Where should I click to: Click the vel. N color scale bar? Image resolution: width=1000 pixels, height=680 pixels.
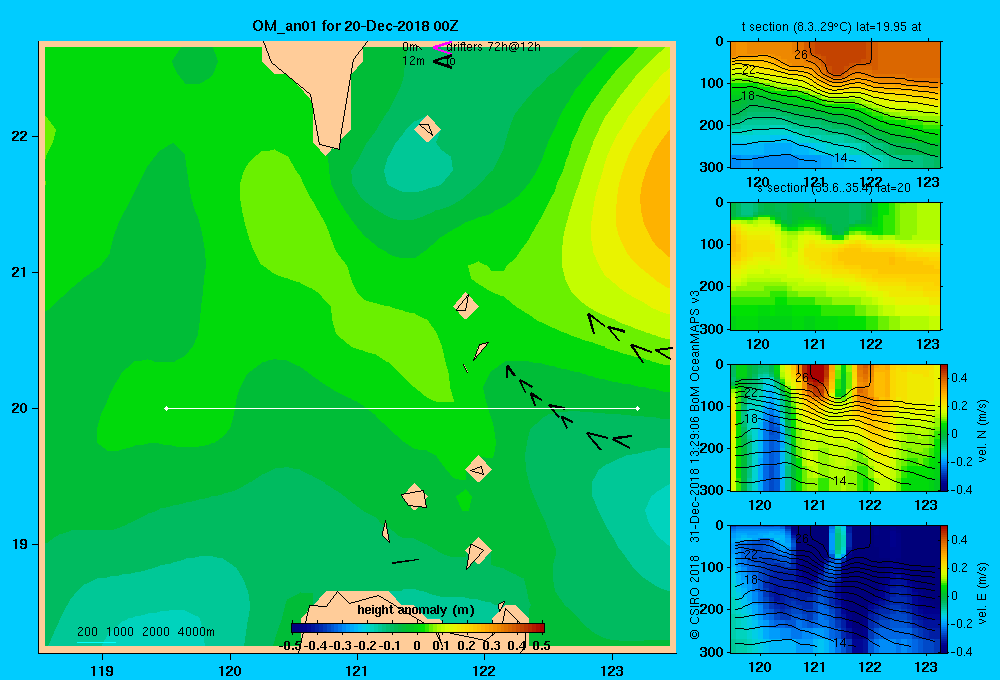(x=944, y=427)
